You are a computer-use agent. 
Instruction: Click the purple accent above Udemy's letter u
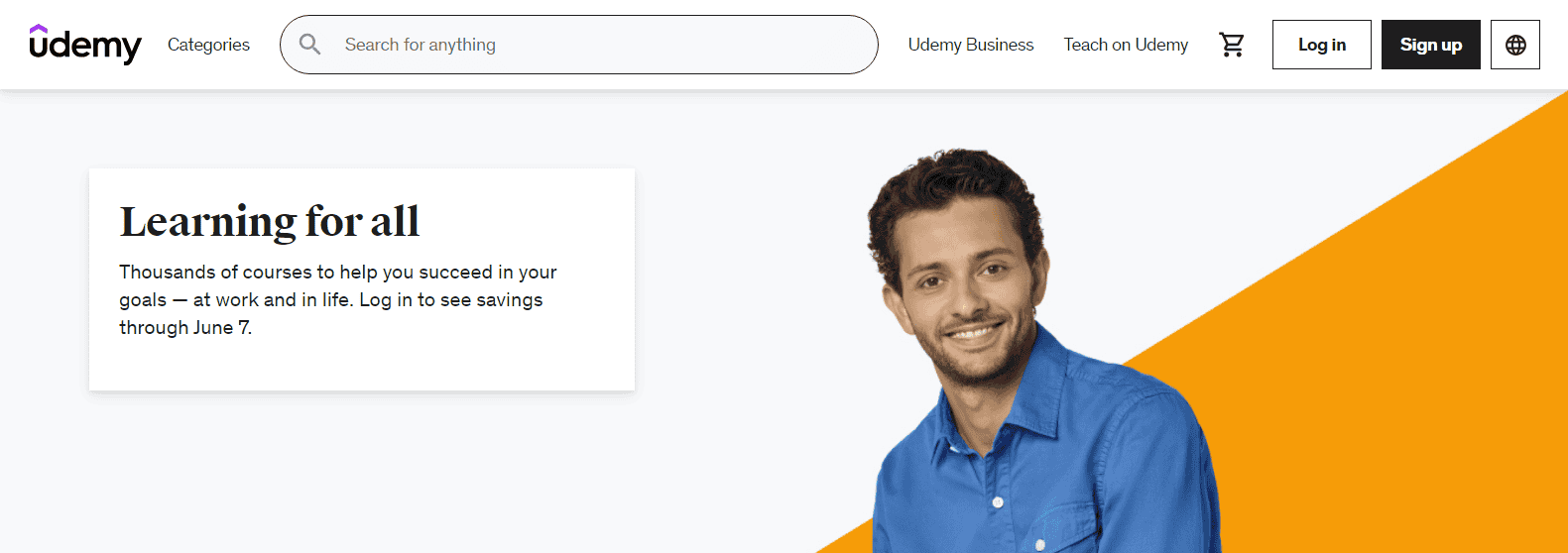tap(38, 30)
